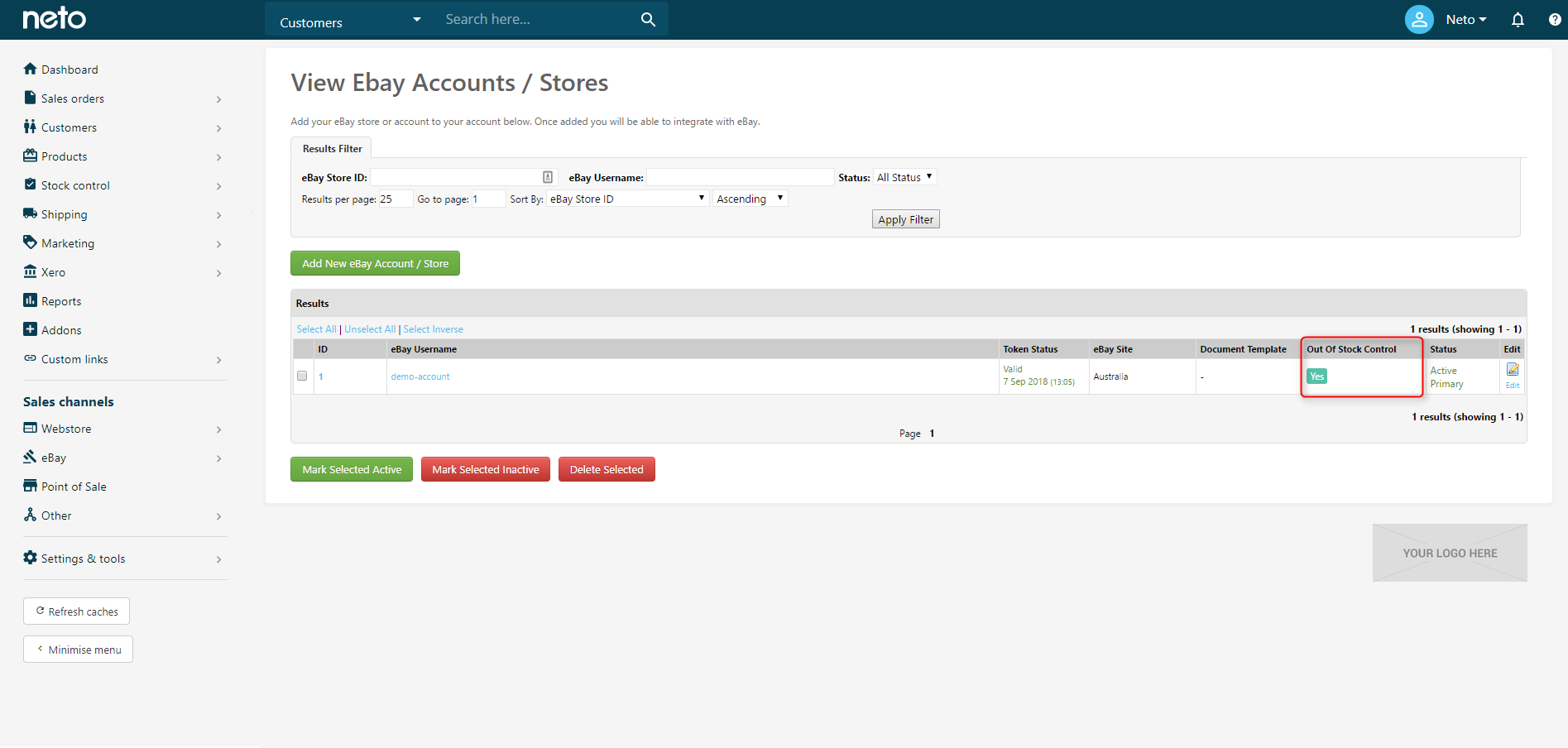Expand the Webstore menu chevron
The image size is (1568, 748).
[x=218, y=429]
